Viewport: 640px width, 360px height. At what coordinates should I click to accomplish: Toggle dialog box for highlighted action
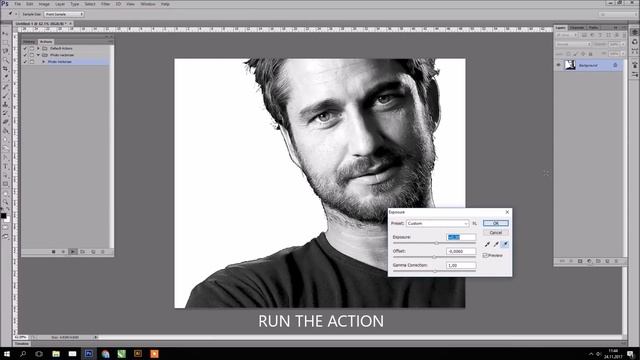[32, 62]
